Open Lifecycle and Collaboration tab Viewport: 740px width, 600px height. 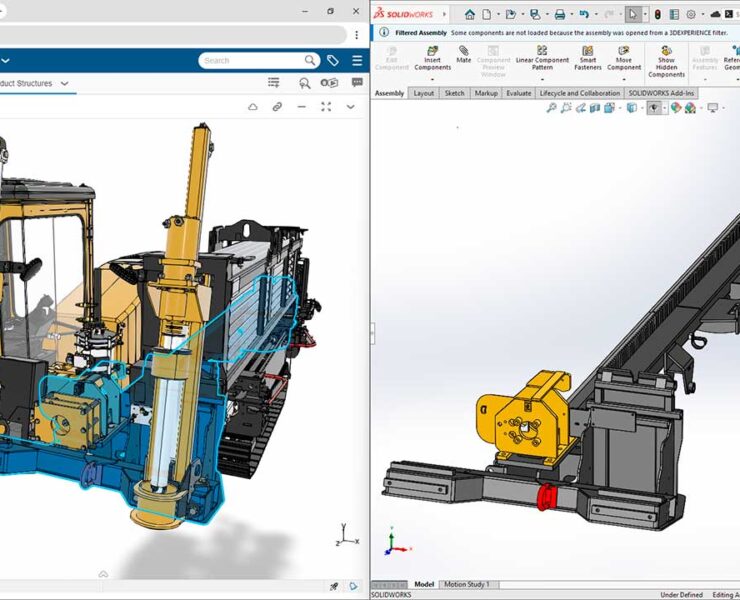(580, 93)
